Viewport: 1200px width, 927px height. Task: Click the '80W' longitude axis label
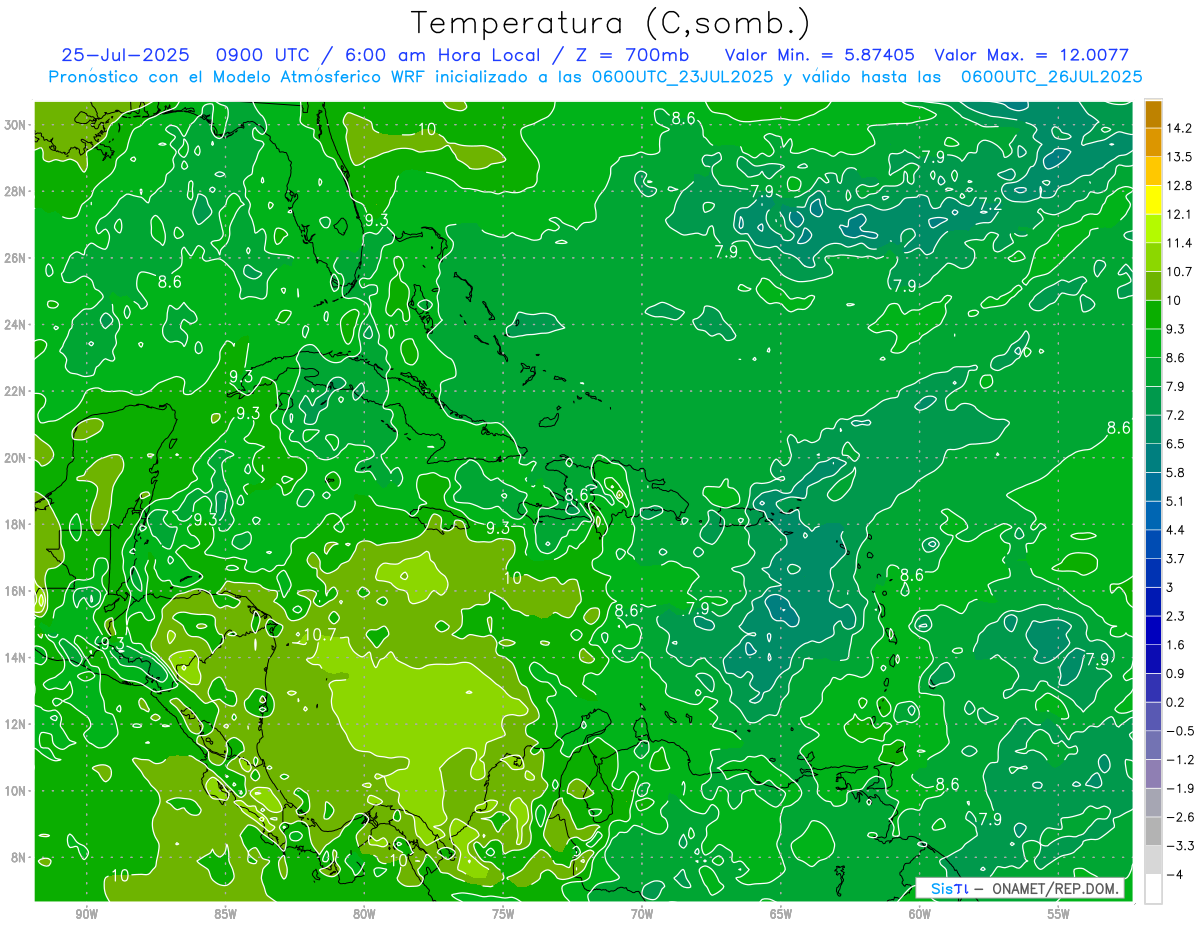click(x=364, y=914)
